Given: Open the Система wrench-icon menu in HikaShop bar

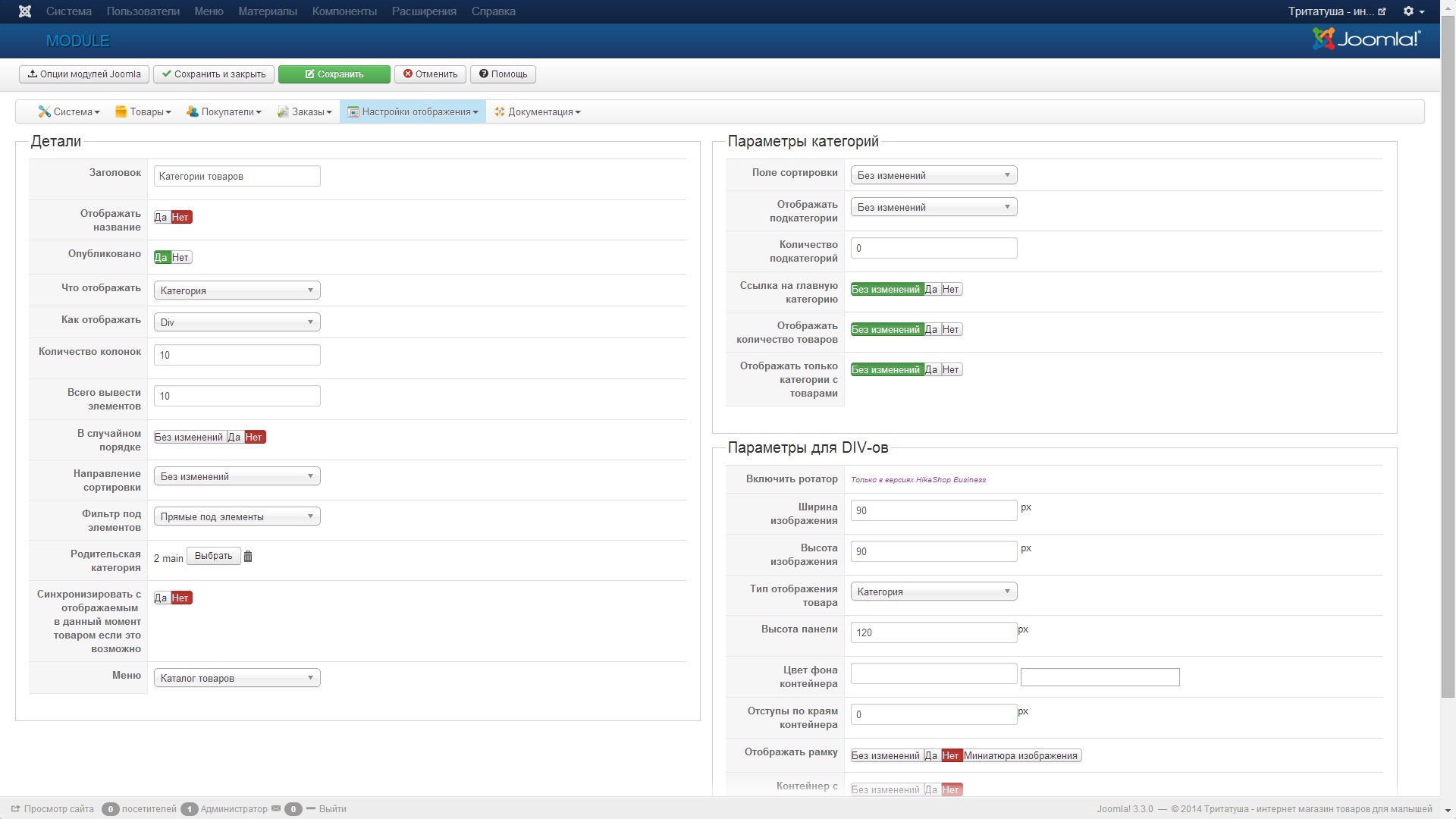Looking at the screenshot, I should (x=69, y=112).
